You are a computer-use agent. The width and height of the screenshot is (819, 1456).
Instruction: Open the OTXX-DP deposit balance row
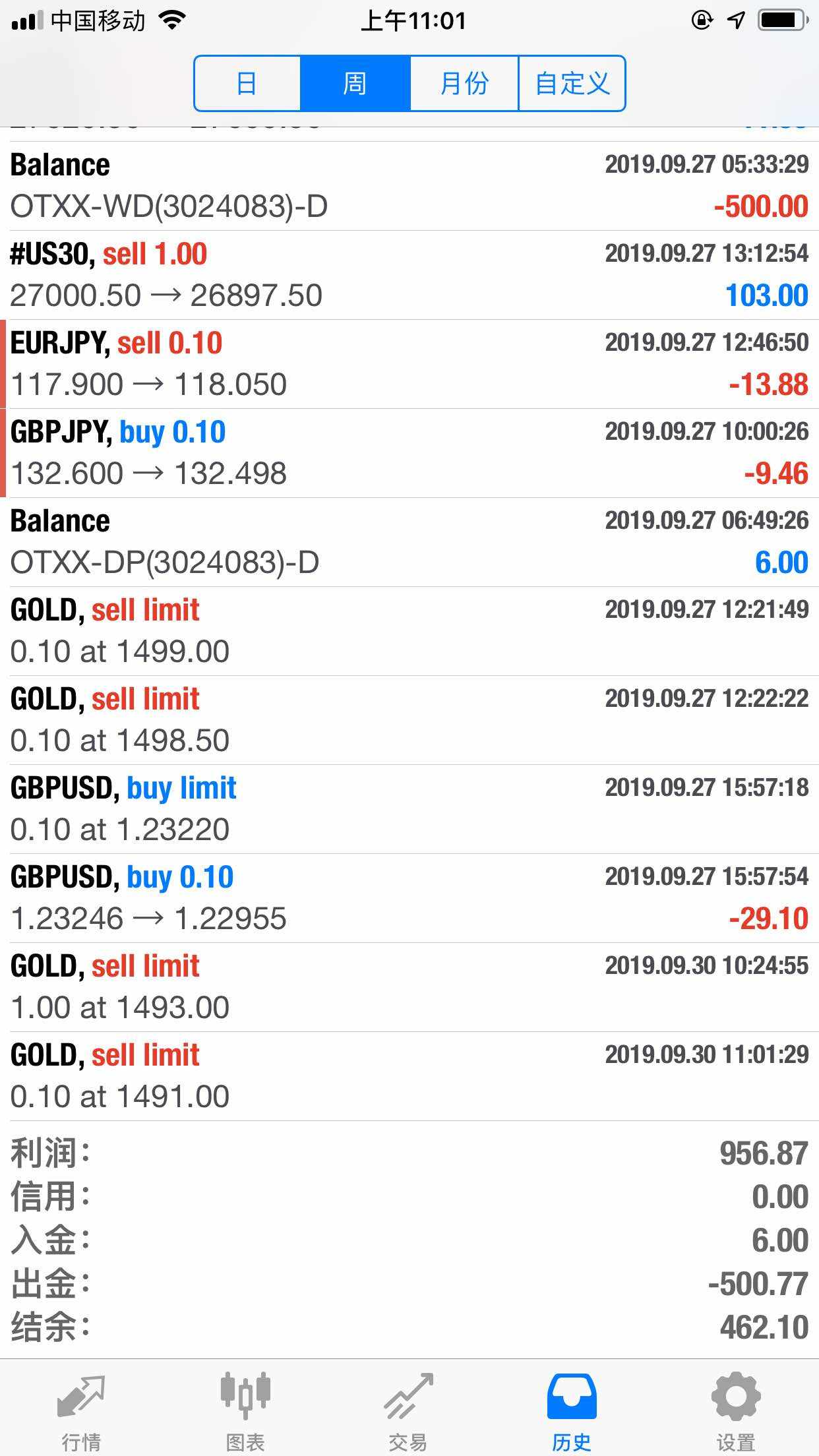point(409,542)
